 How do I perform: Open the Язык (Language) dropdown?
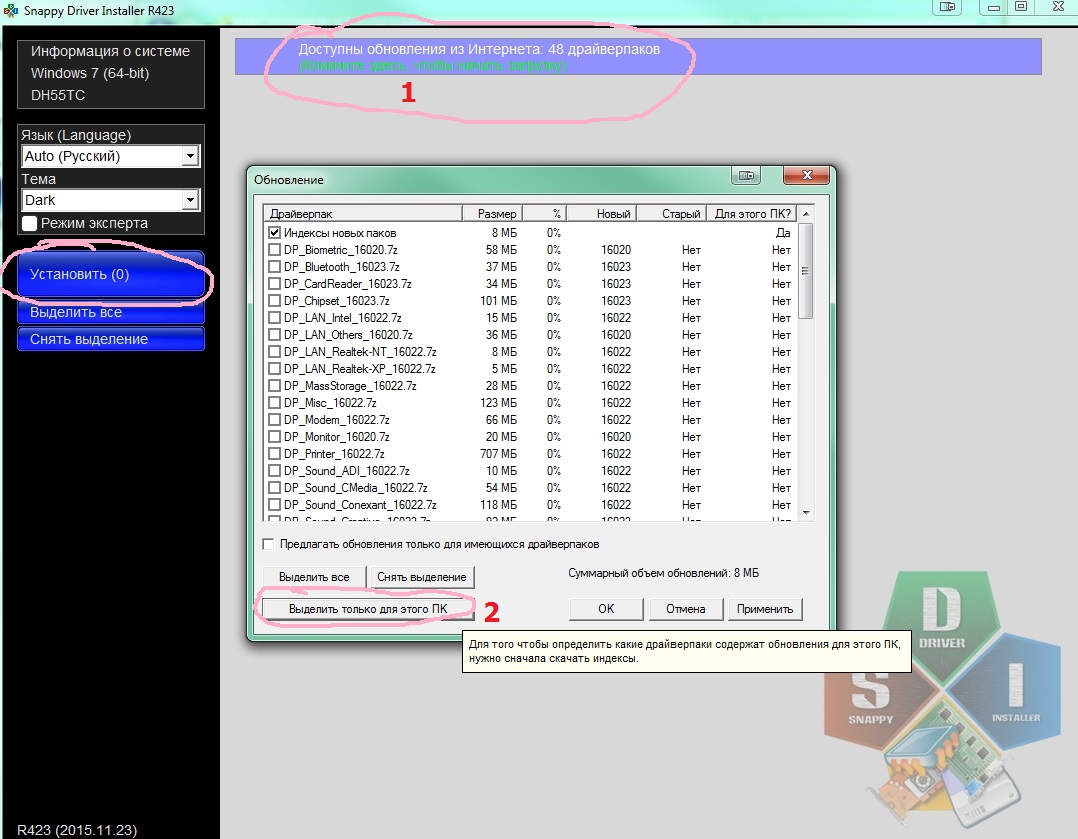190,157
